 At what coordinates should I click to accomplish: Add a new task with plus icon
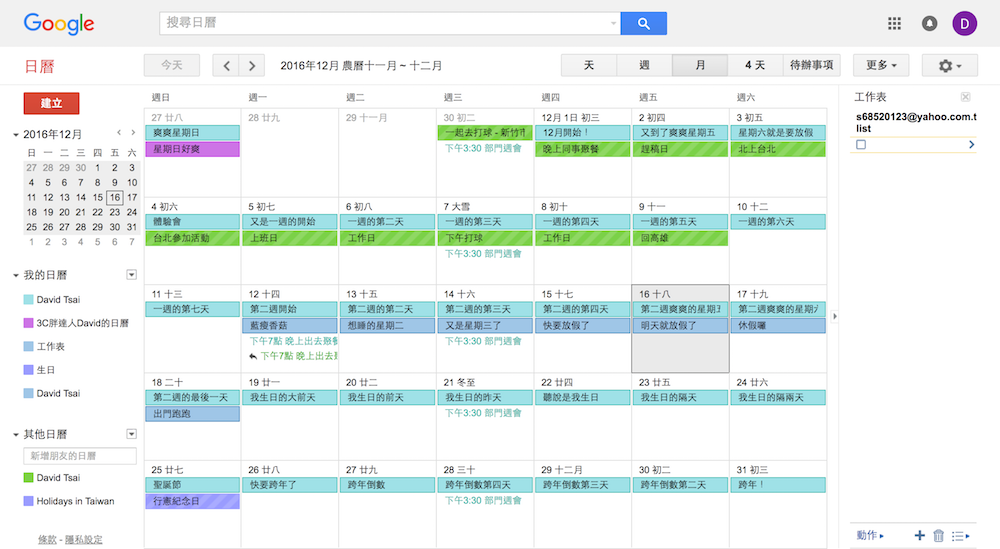919,536
